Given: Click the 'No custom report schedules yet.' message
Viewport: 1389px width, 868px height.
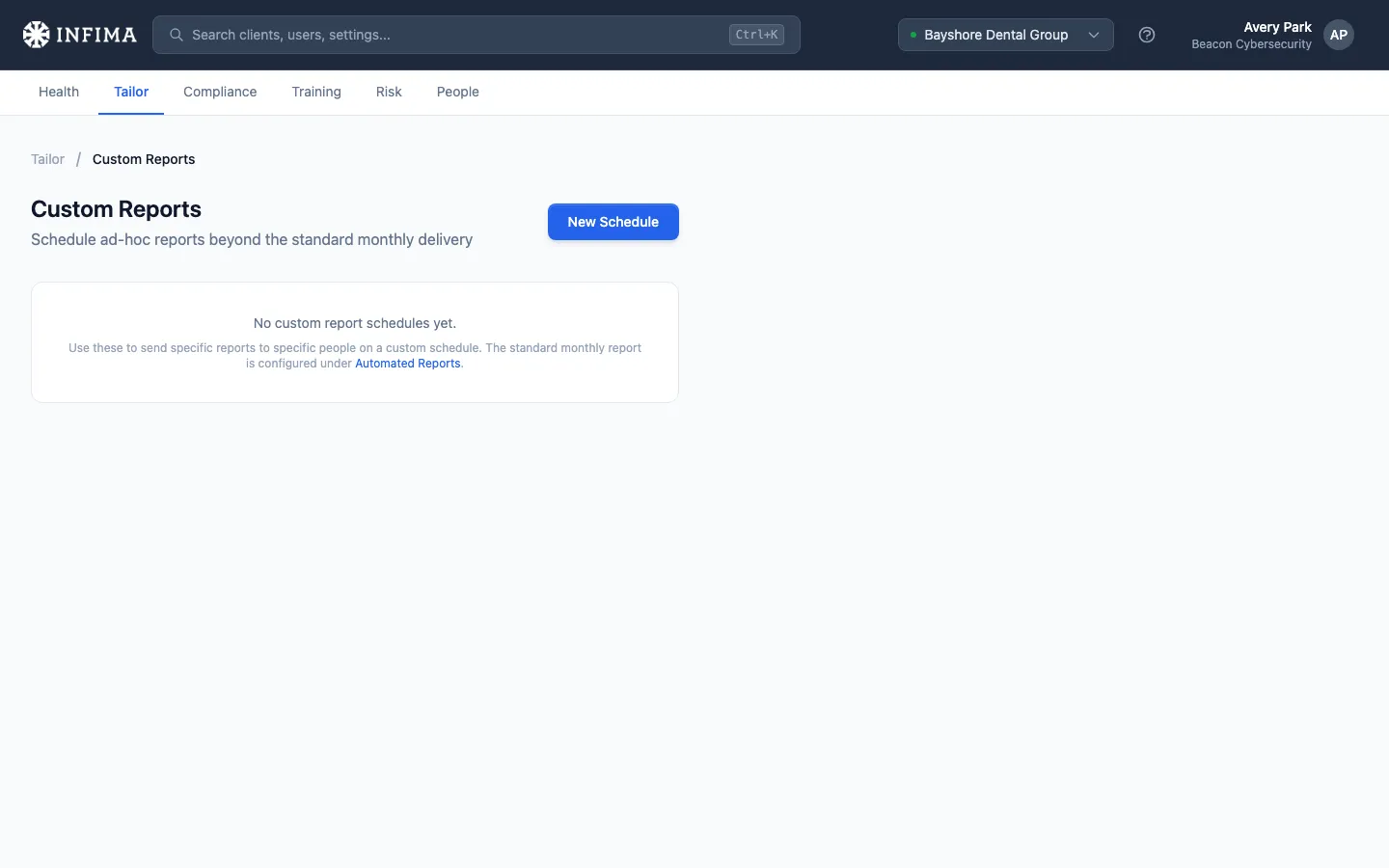Looking at the screenshot, I should pos(355,323).
